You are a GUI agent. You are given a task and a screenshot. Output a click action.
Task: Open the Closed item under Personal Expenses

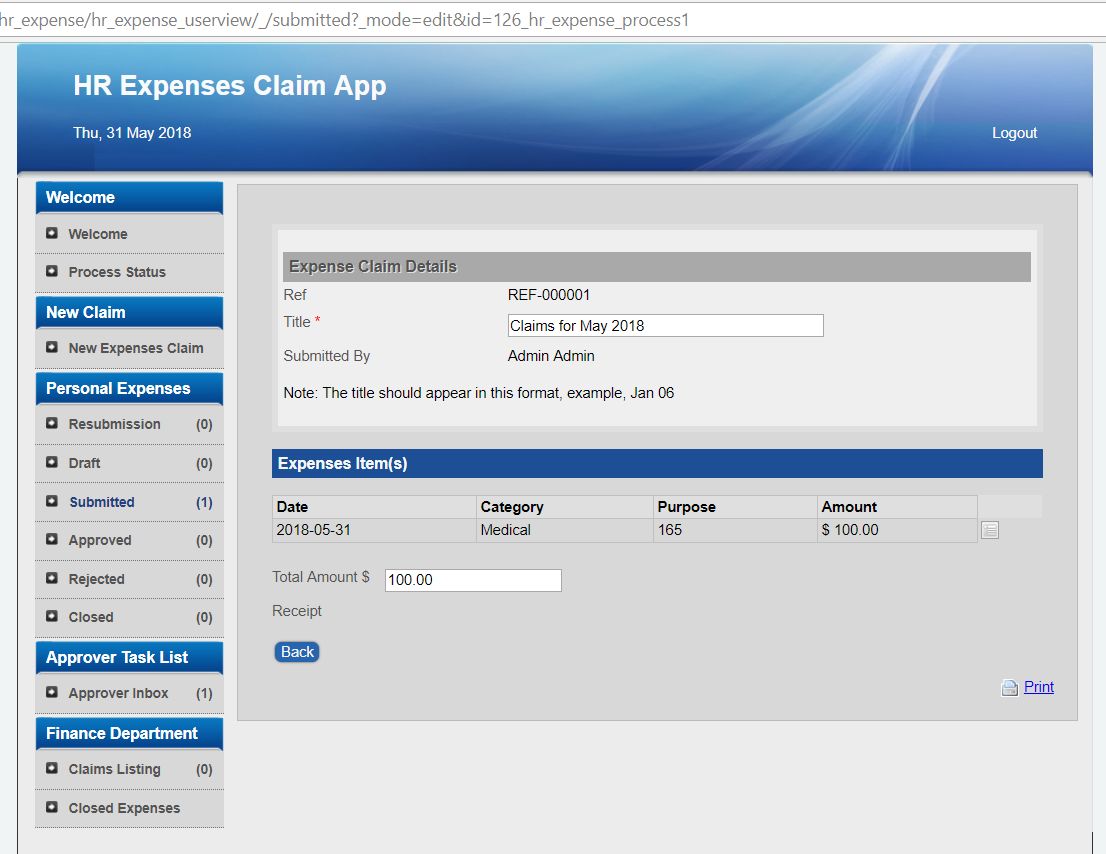(91, 617)
